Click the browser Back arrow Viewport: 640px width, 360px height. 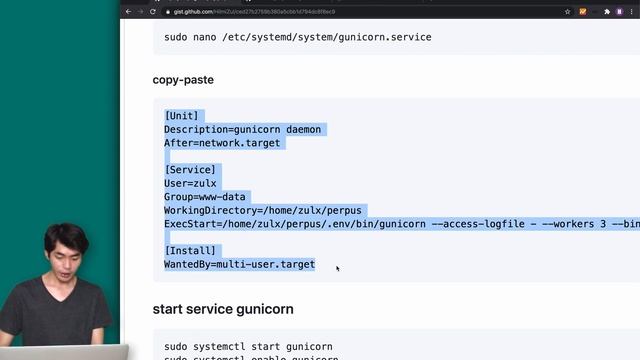[x=129, y=12]
